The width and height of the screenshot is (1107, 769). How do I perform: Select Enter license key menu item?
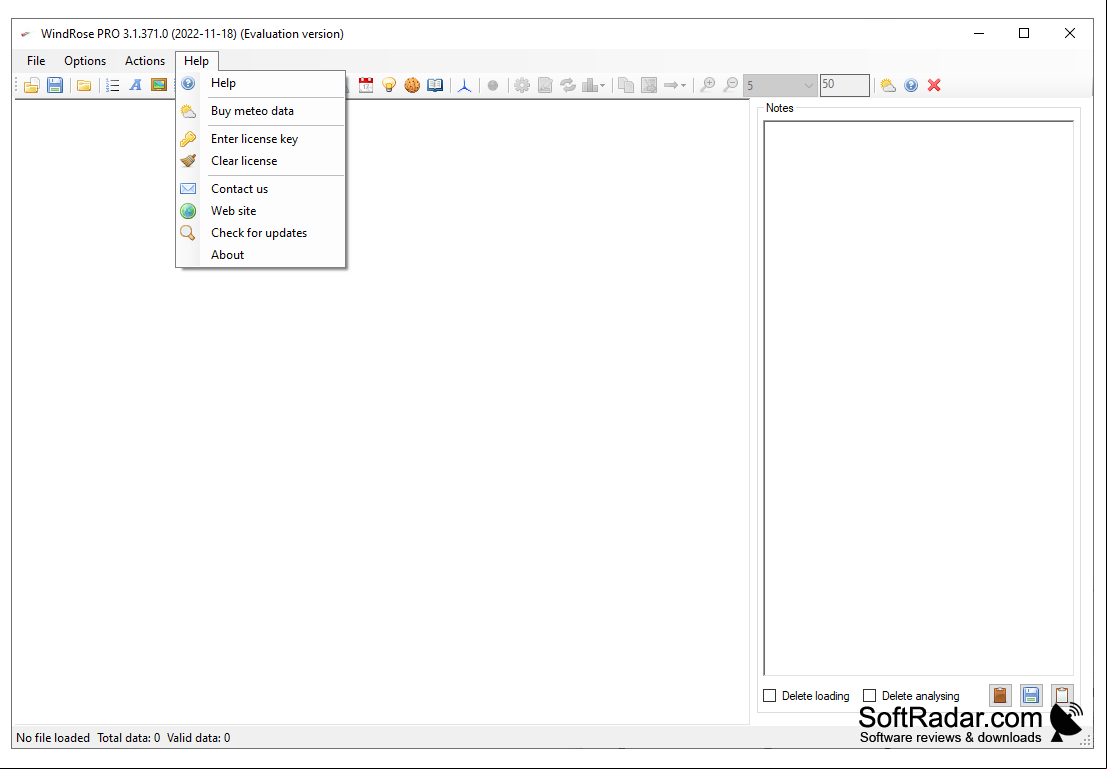(x=261, y=139)
